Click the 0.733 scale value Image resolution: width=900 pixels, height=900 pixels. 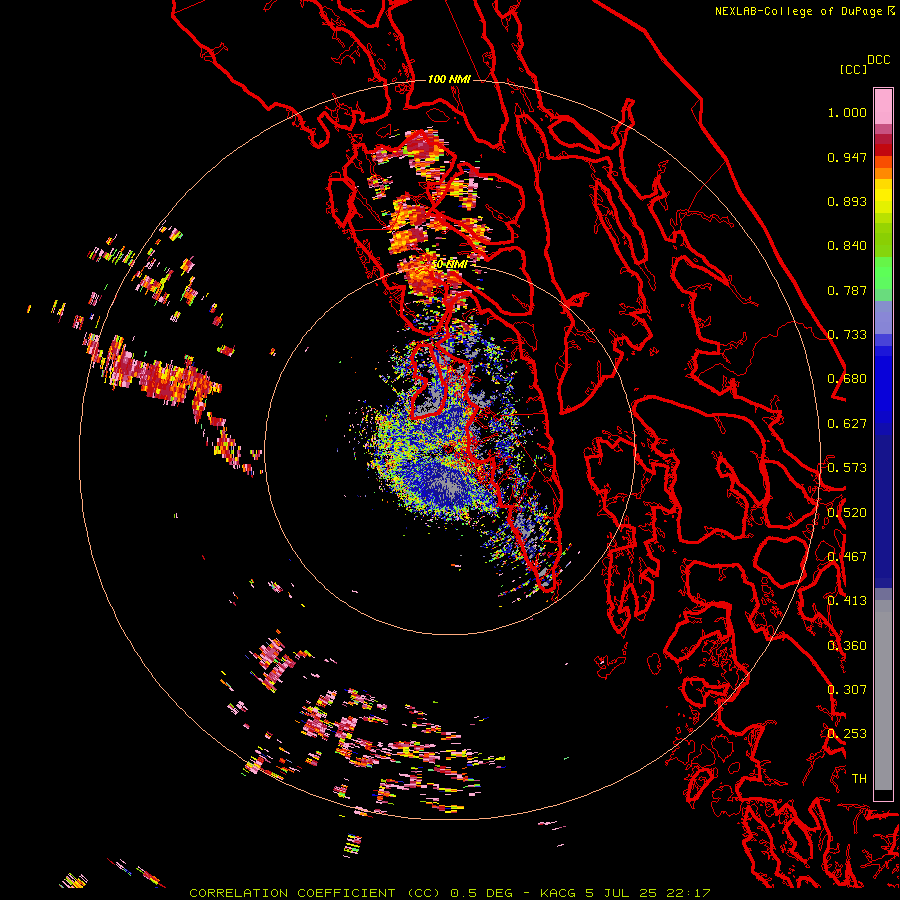pos(847,335)
